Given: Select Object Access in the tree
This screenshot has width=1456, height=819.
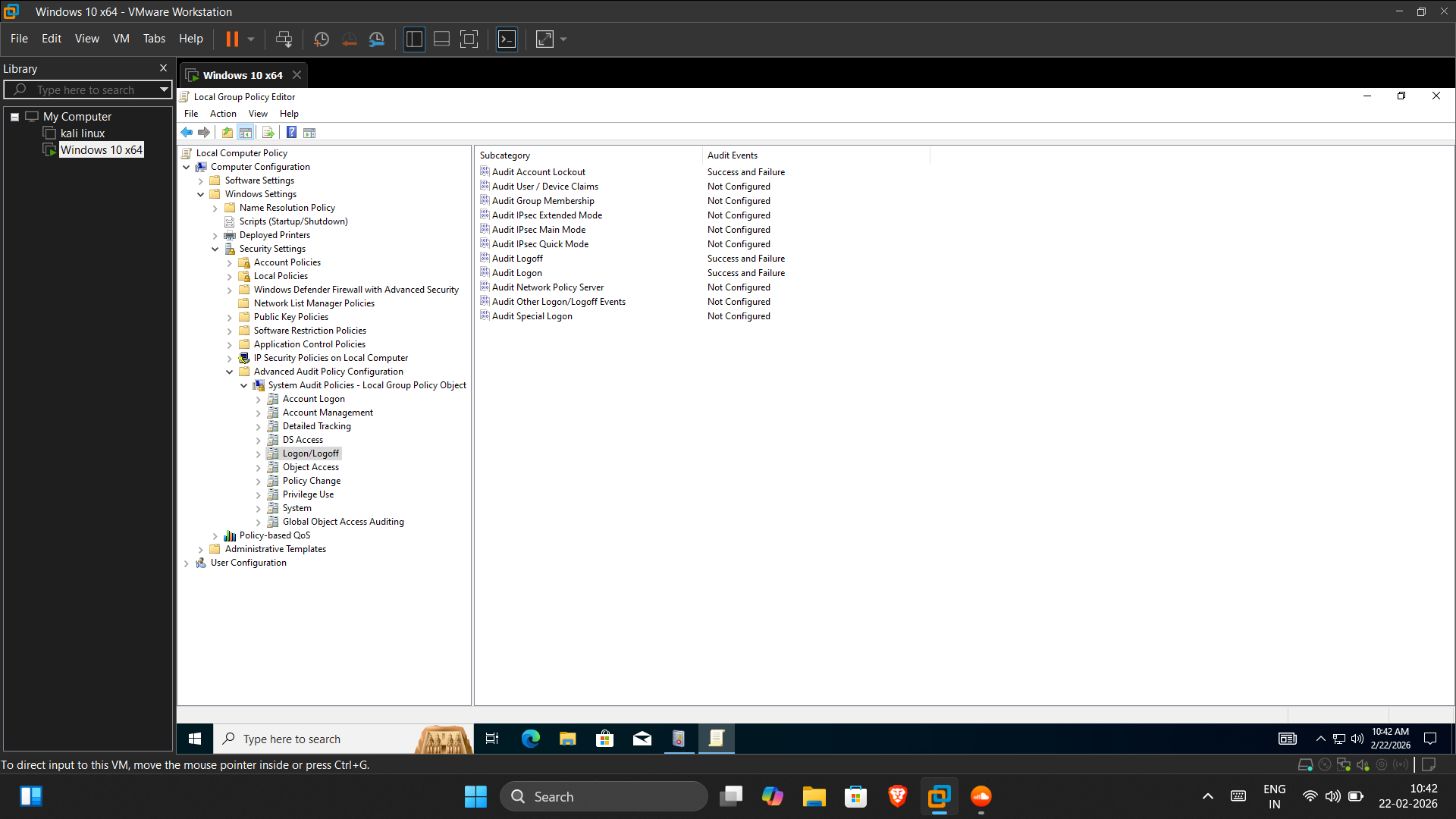Looking at the screenshot, I should point(310,467).
